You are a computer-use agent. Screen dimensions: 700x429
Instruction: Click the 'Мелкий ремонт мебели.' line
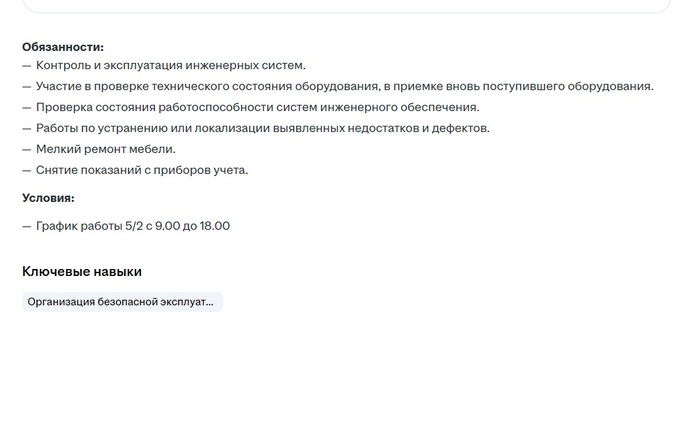[x=106, y=149]
